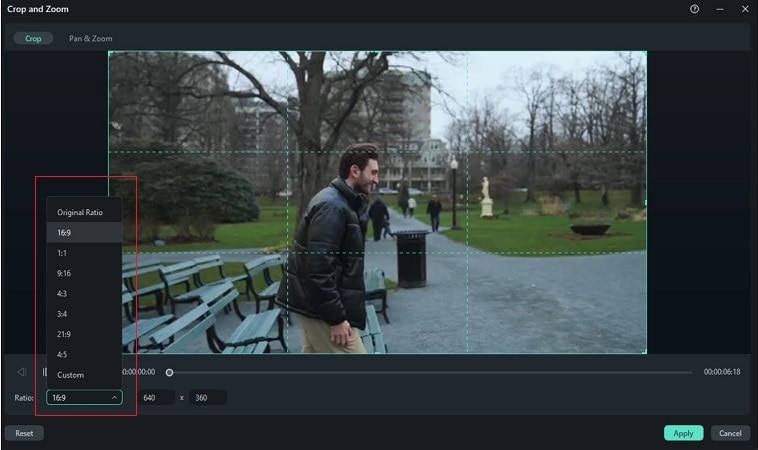Click the timeline playhead handle
This screenshot has width=758, height=450.
click(169, 372)
